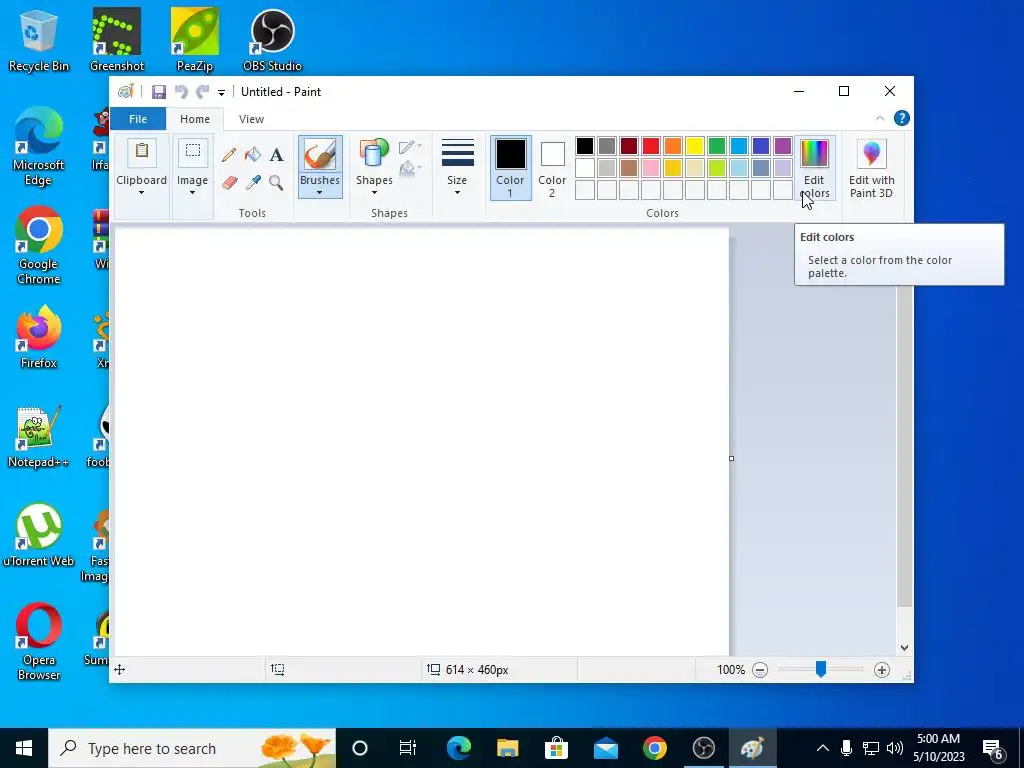The image size is (1024, 768).
Task: Switch to the View tab
Action: [251, 119]
